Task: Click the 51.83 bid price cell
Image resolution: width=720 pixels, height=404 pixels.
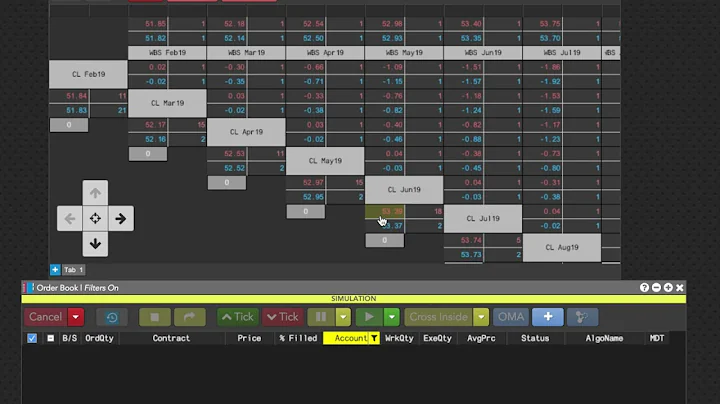Action: click(69, 110)
